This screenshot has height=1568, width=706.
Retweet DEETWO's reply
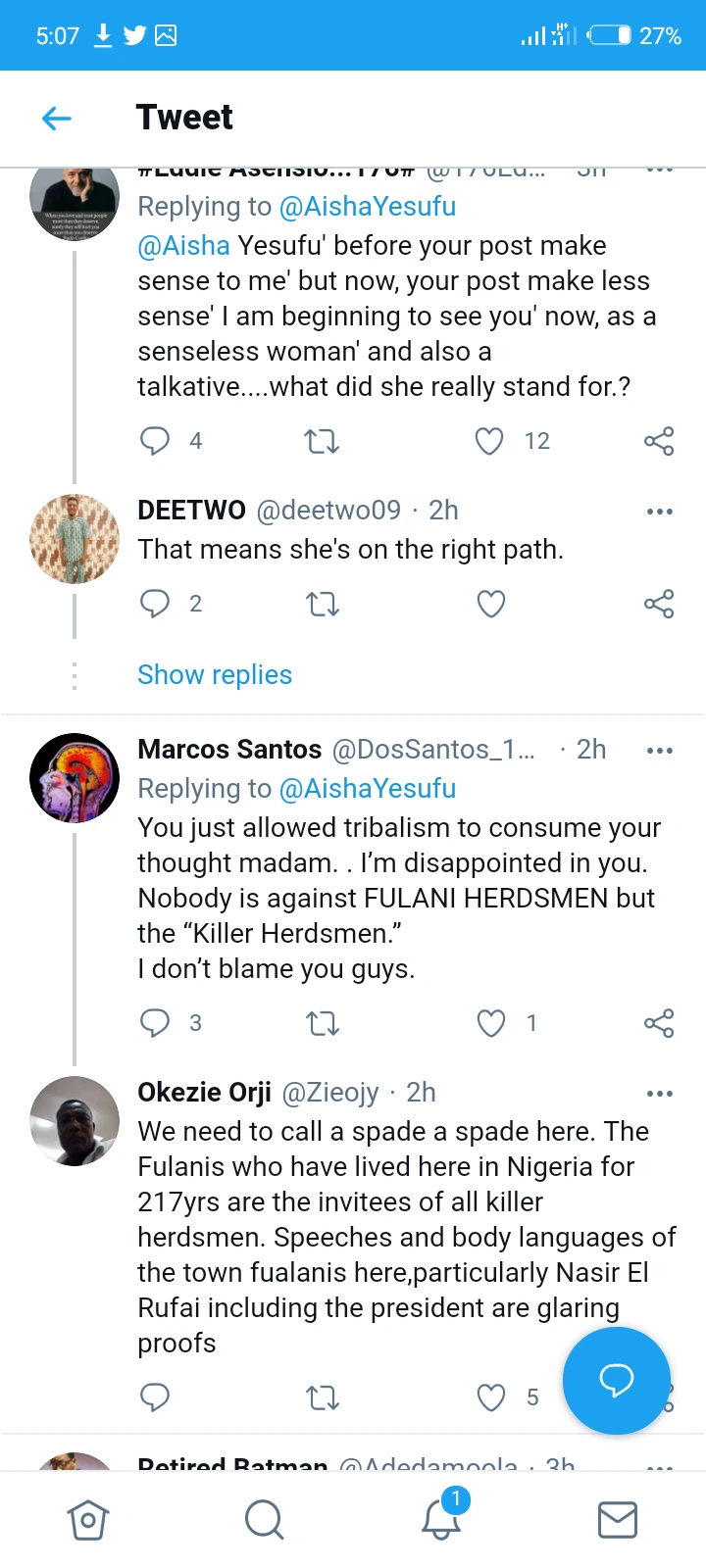click(322, 604)
